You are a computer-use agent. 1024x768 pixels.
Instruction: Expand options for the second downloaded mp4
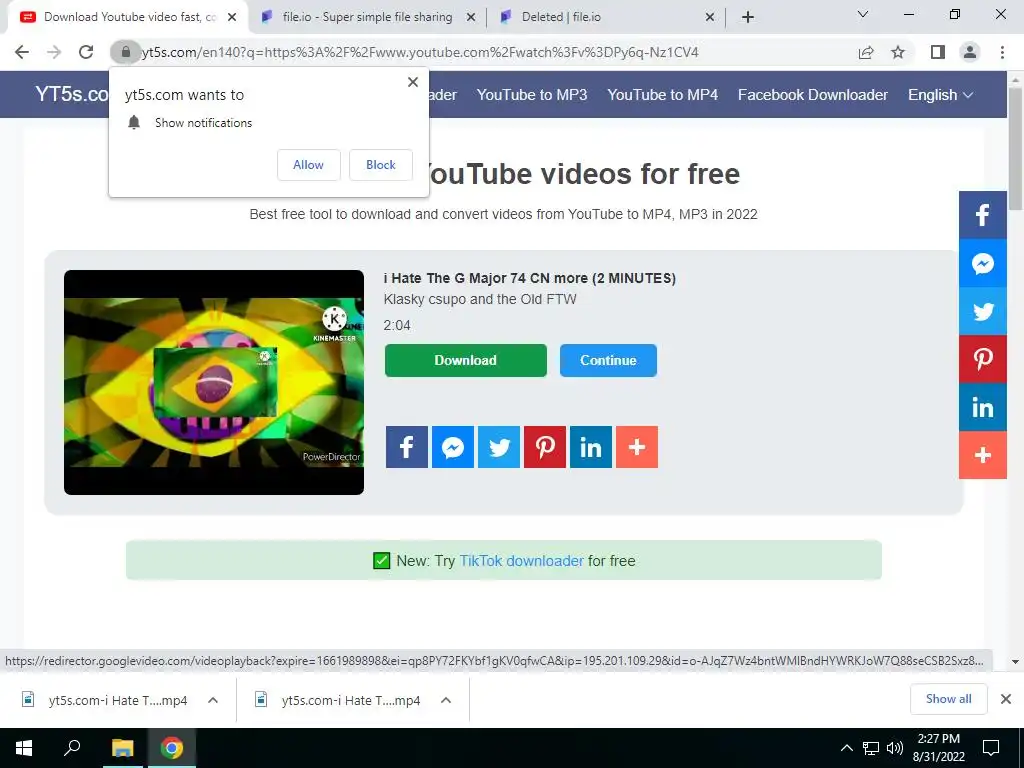(446, 700)
